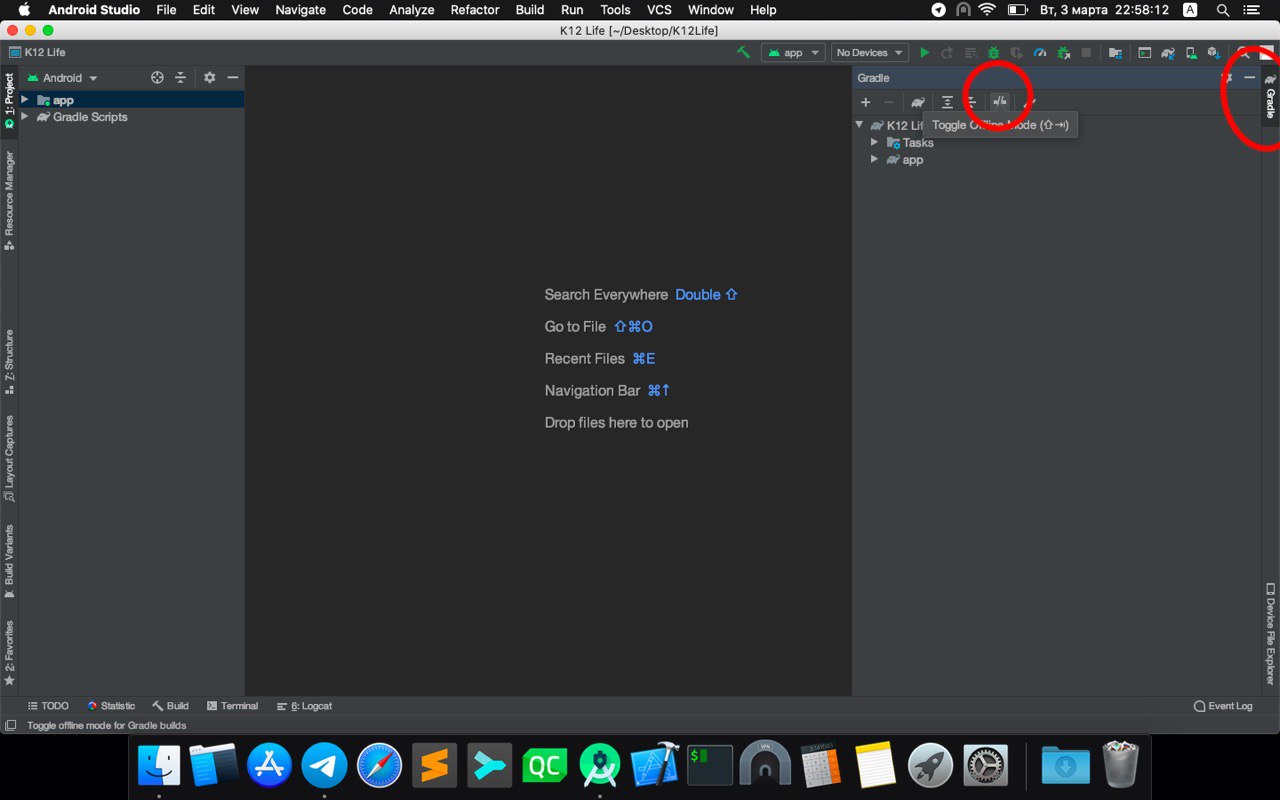Open Layout Captures side tab
The height and width of the screenshot is (800, 1280).
pos(9,459)
